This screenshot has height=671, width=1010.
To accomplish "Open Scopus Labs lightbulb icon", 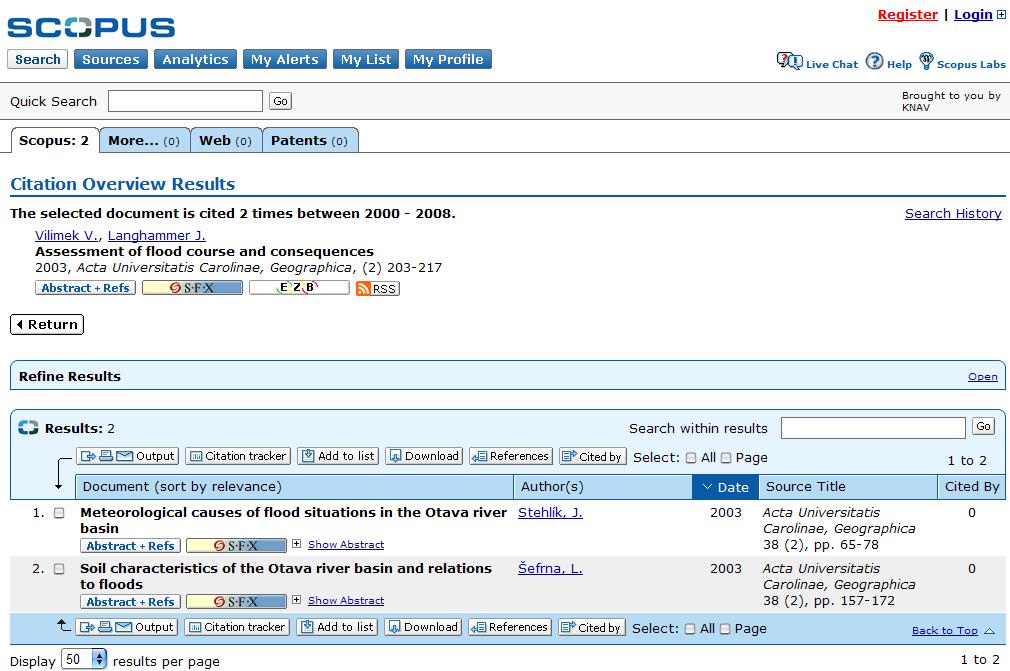I will tap(926, 61).
